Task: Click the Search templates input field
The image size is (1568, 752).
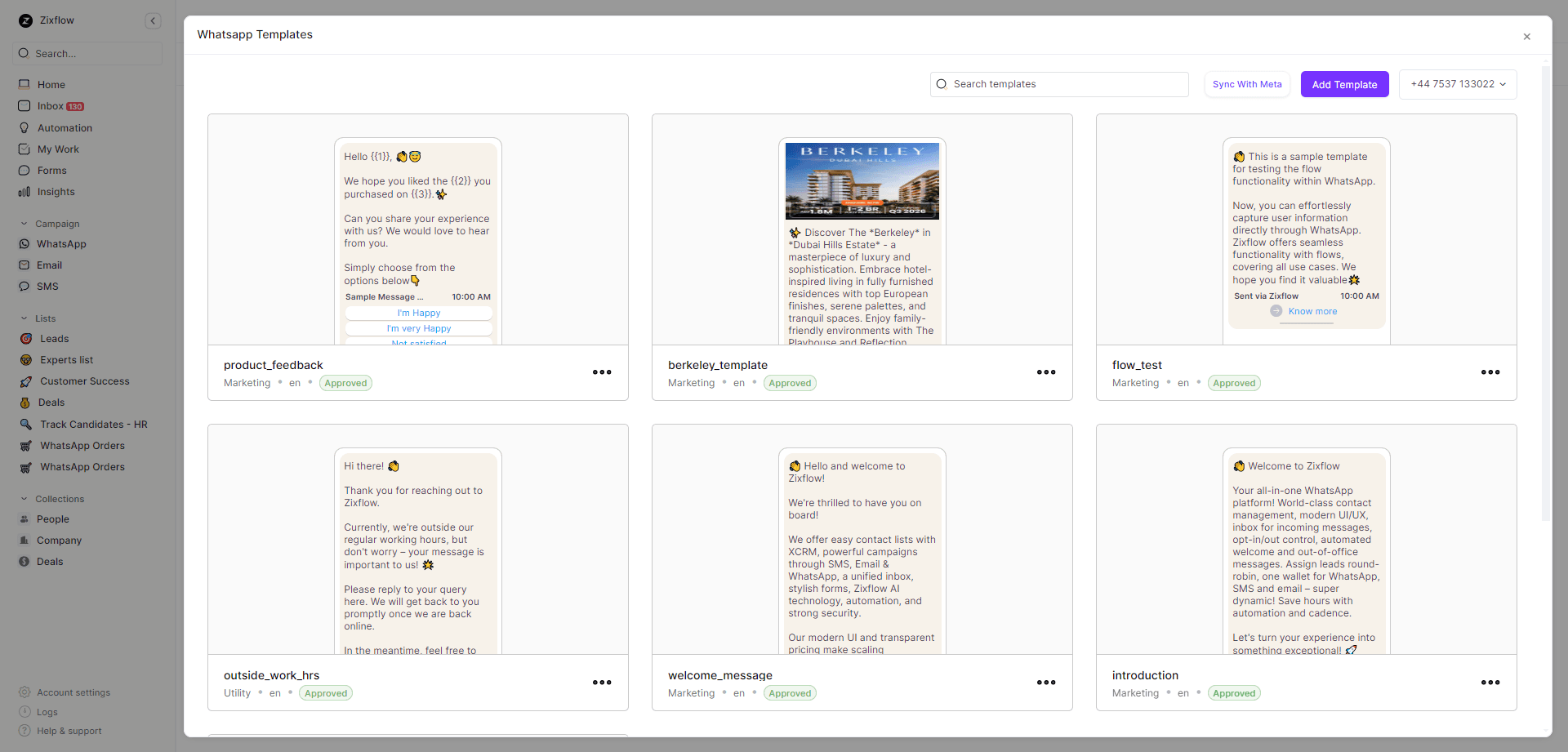Action: click(1058, 85)
